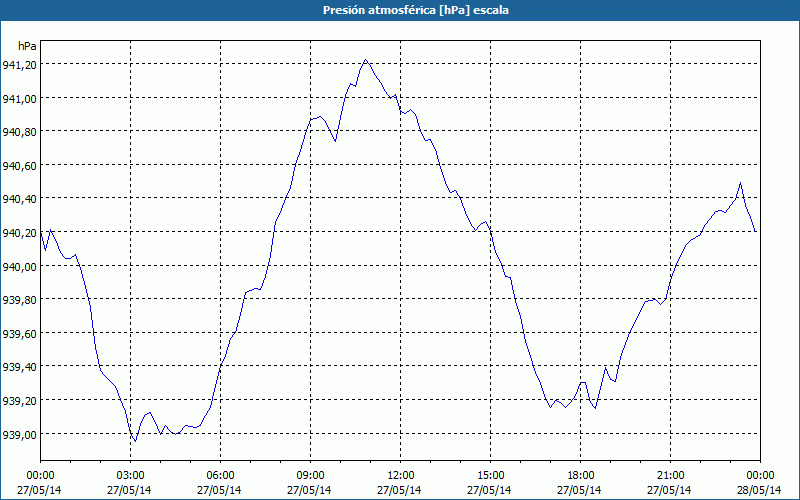
Task: Click the 941,20 axis value
Action: click(19, 64)
